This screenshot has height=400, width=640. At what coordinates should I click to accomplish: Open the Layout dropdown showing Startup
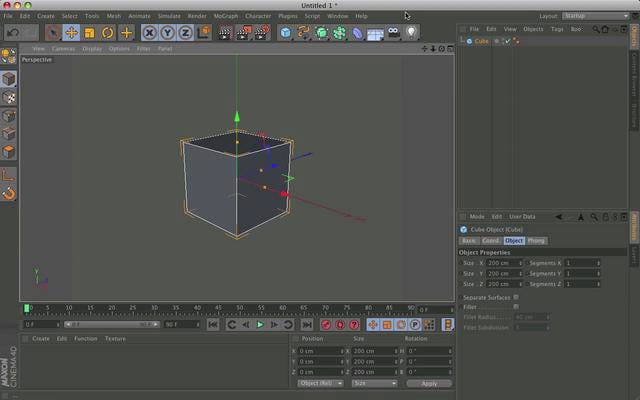(x=590, y=16)
